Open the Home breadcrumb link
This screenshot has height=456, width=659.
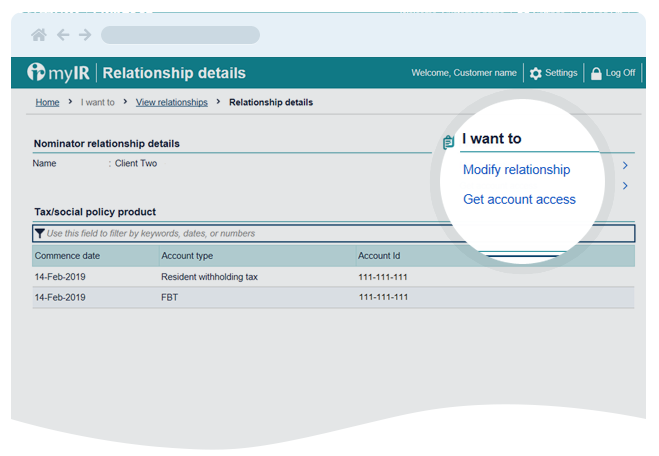tap(47, 102)
